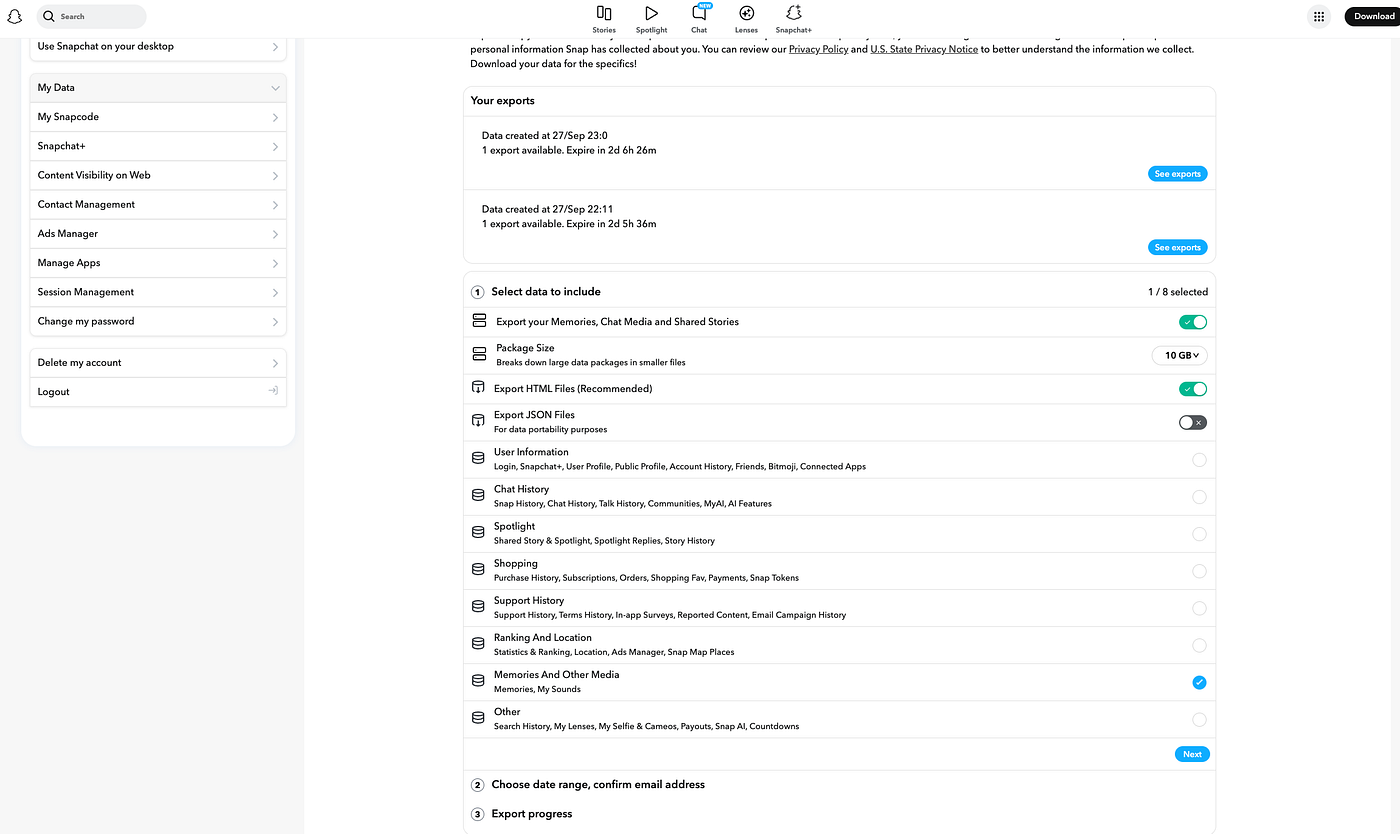Screen dimensions: 1400x834
Task: Open the Lenses section
Action: point(746,18)
